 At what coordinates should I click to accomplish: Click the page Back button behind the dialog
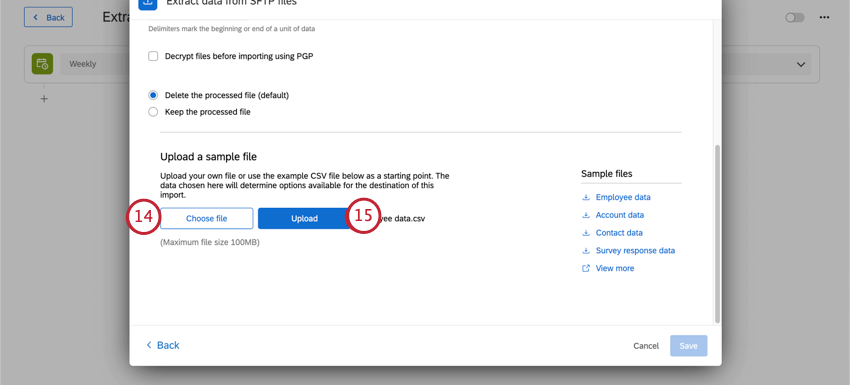coord(48,17)
